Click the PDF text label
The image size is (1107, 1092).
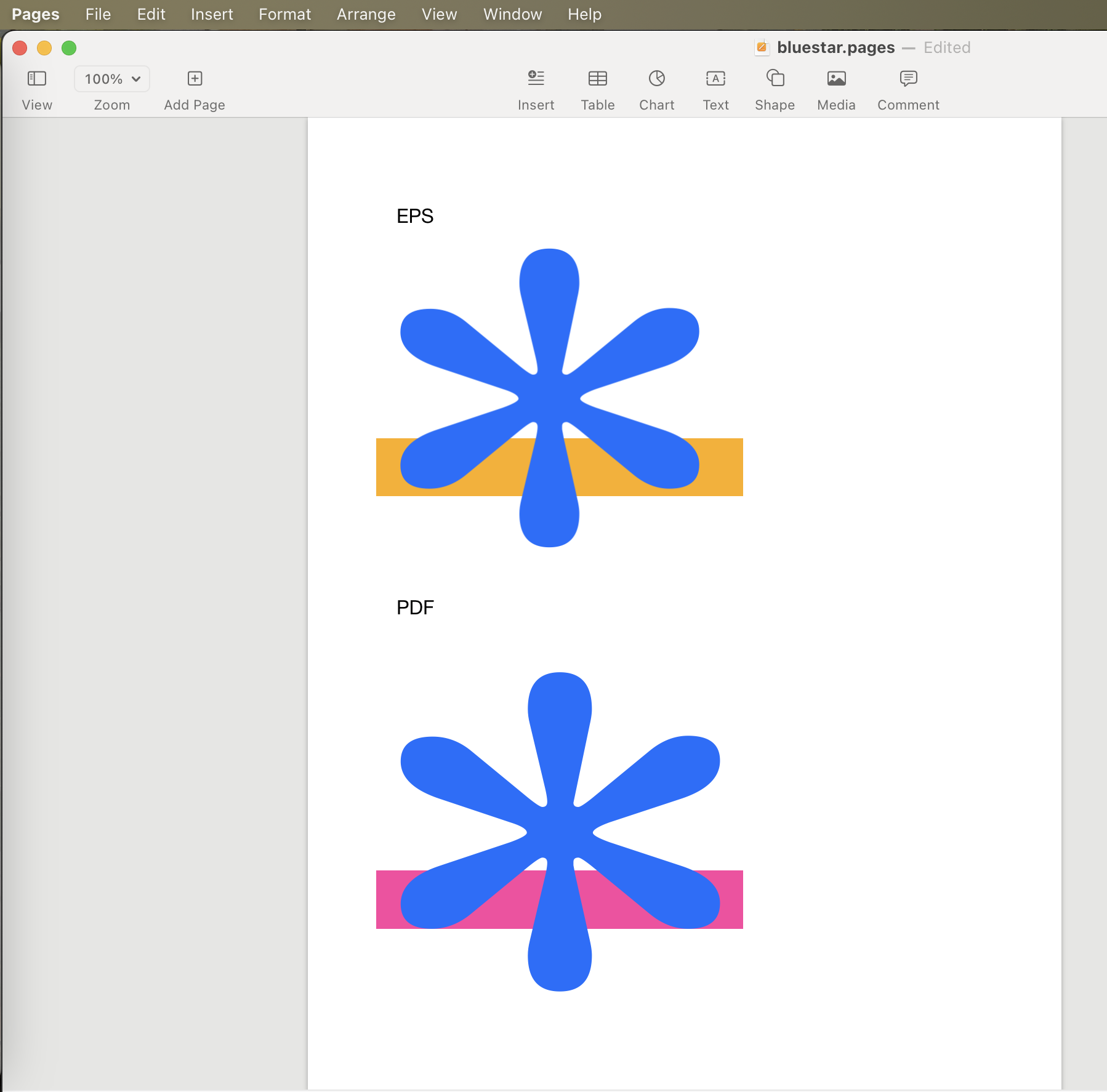415,608
